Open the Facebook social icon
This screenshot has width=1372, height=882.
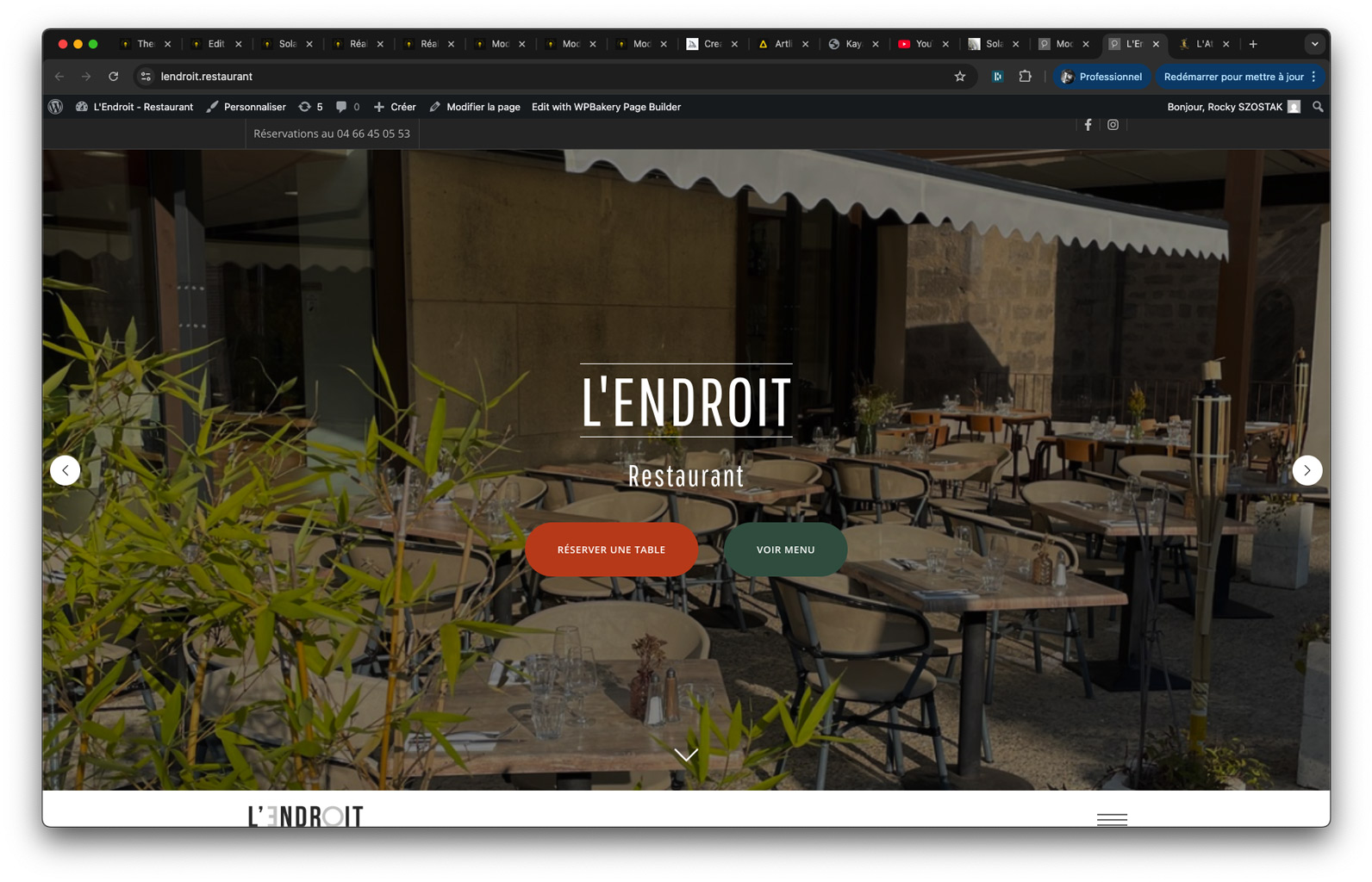pos(1088,125)
